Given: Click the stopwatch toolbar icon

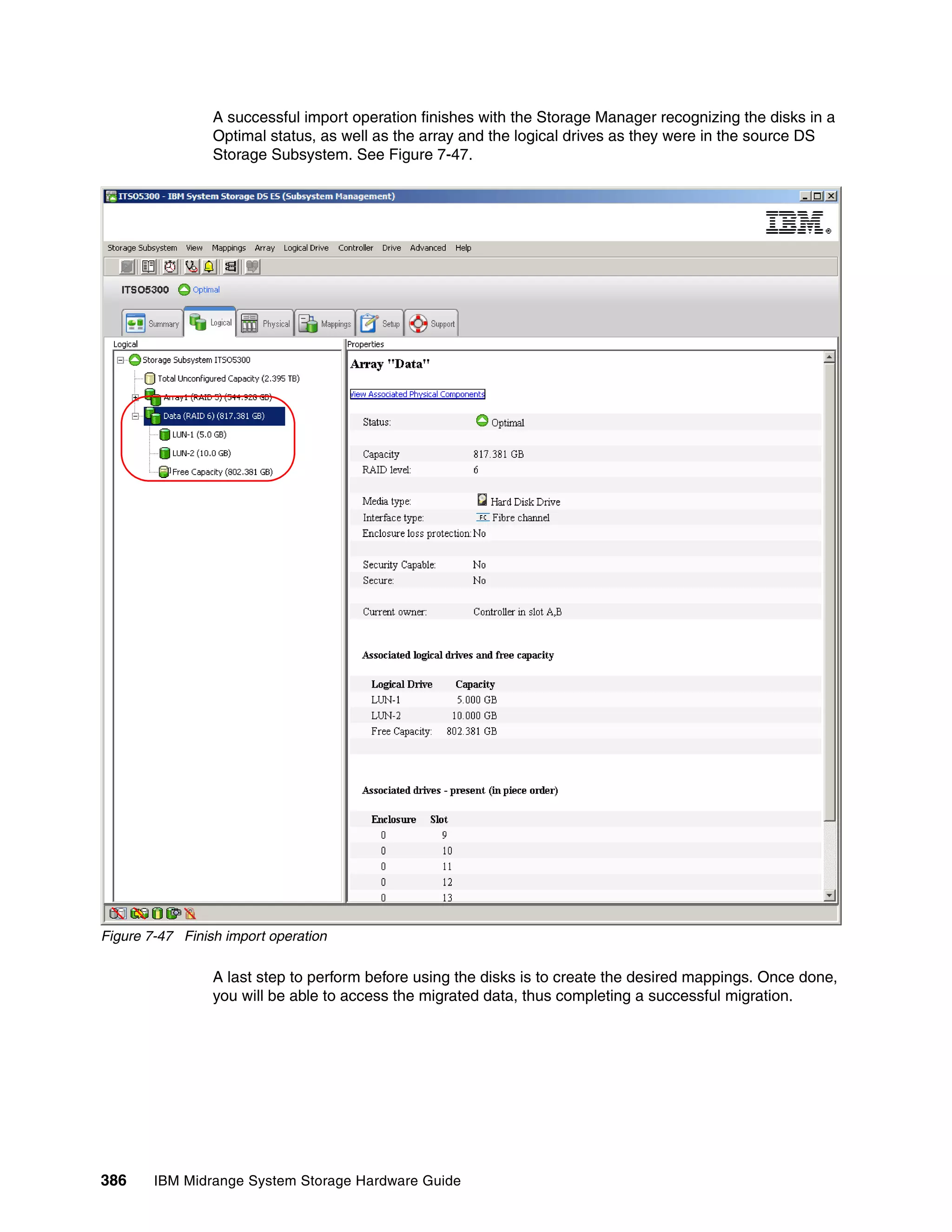Looking at the screenshot, I should click(x=170, y=267).
